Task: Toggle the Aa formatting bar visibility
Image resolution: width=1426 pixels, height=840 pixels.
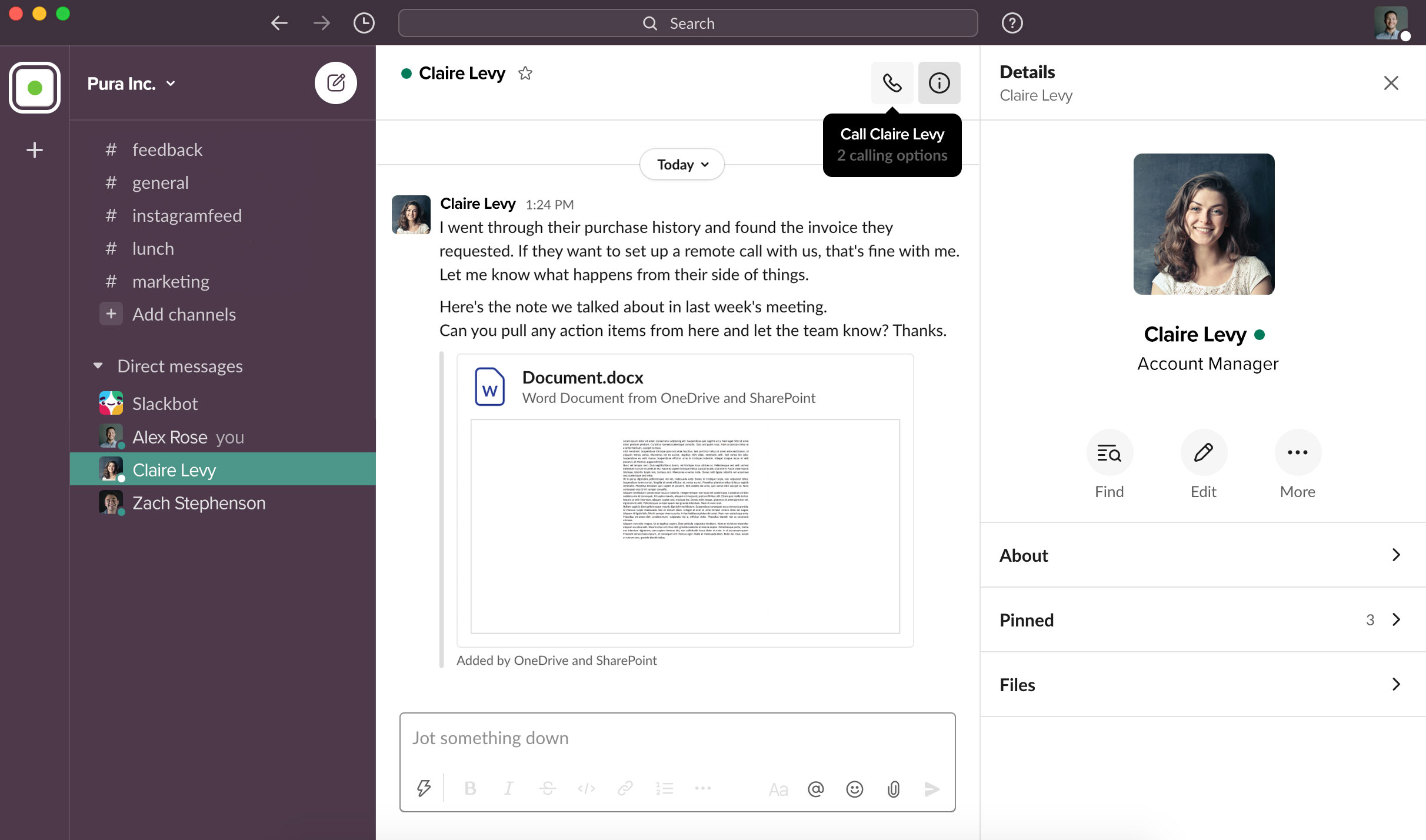Action: click(778, 789)
